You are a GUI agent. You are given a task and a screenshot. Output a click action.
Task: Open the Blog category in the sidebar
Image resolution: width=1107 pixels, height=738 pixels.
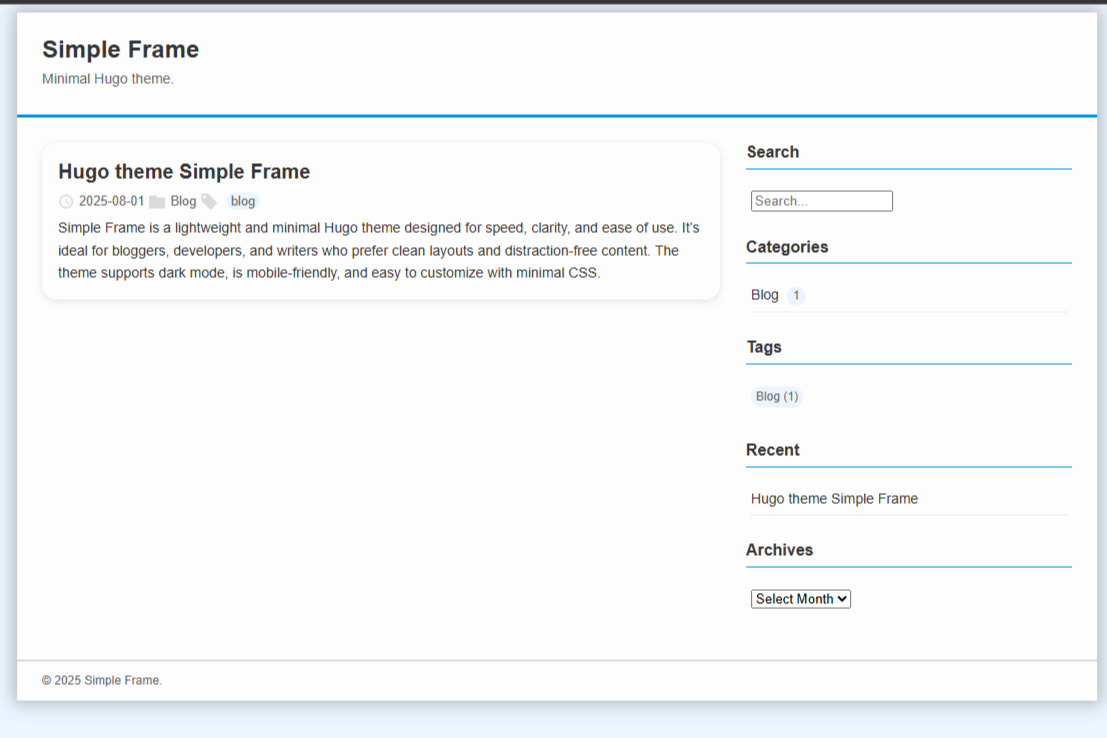click(x=765, y=295)
